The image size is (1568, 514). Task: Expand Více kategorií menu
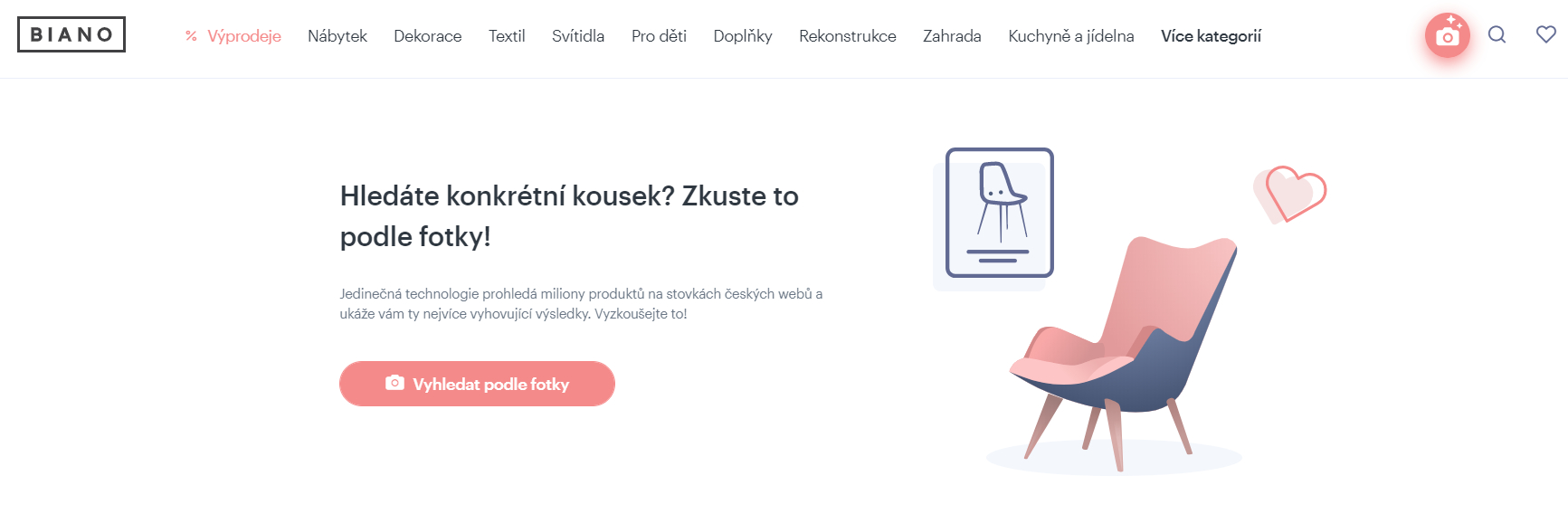click(1211, 36)
